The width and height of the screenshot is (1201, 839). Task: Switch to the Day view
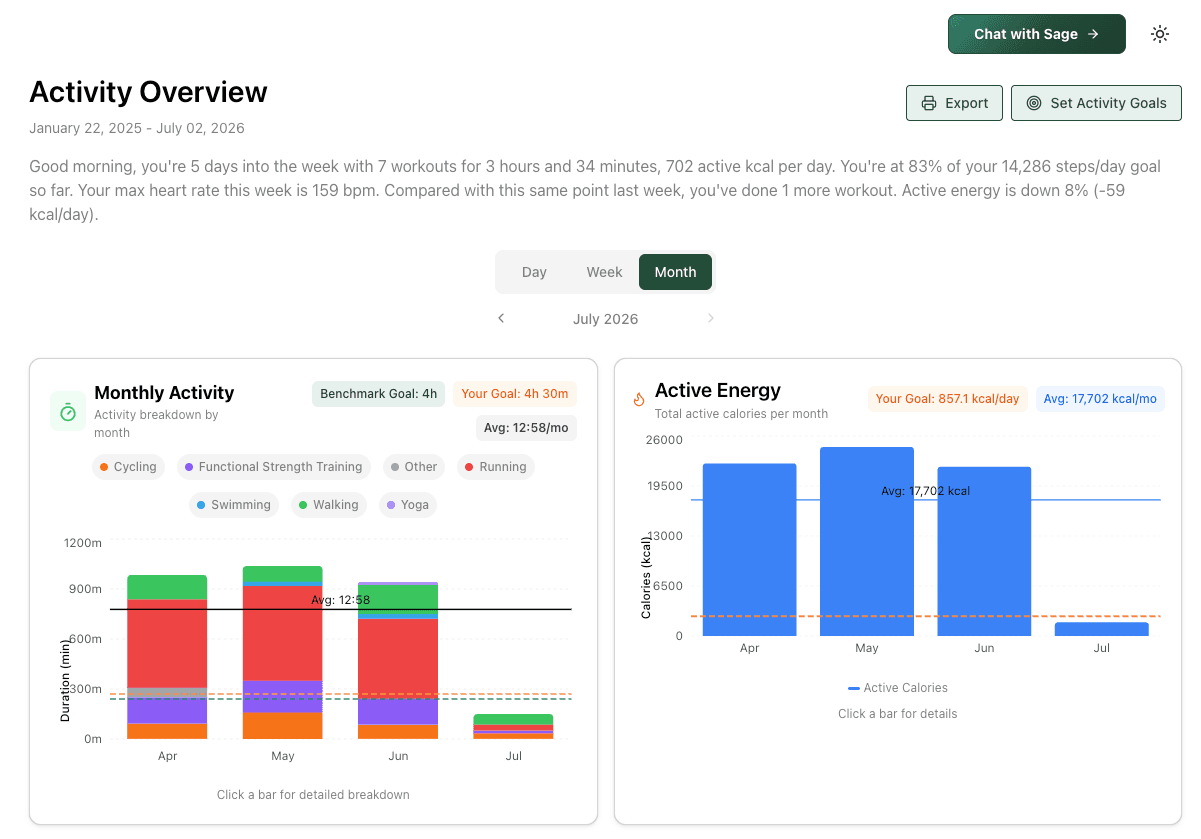point(534,272)
